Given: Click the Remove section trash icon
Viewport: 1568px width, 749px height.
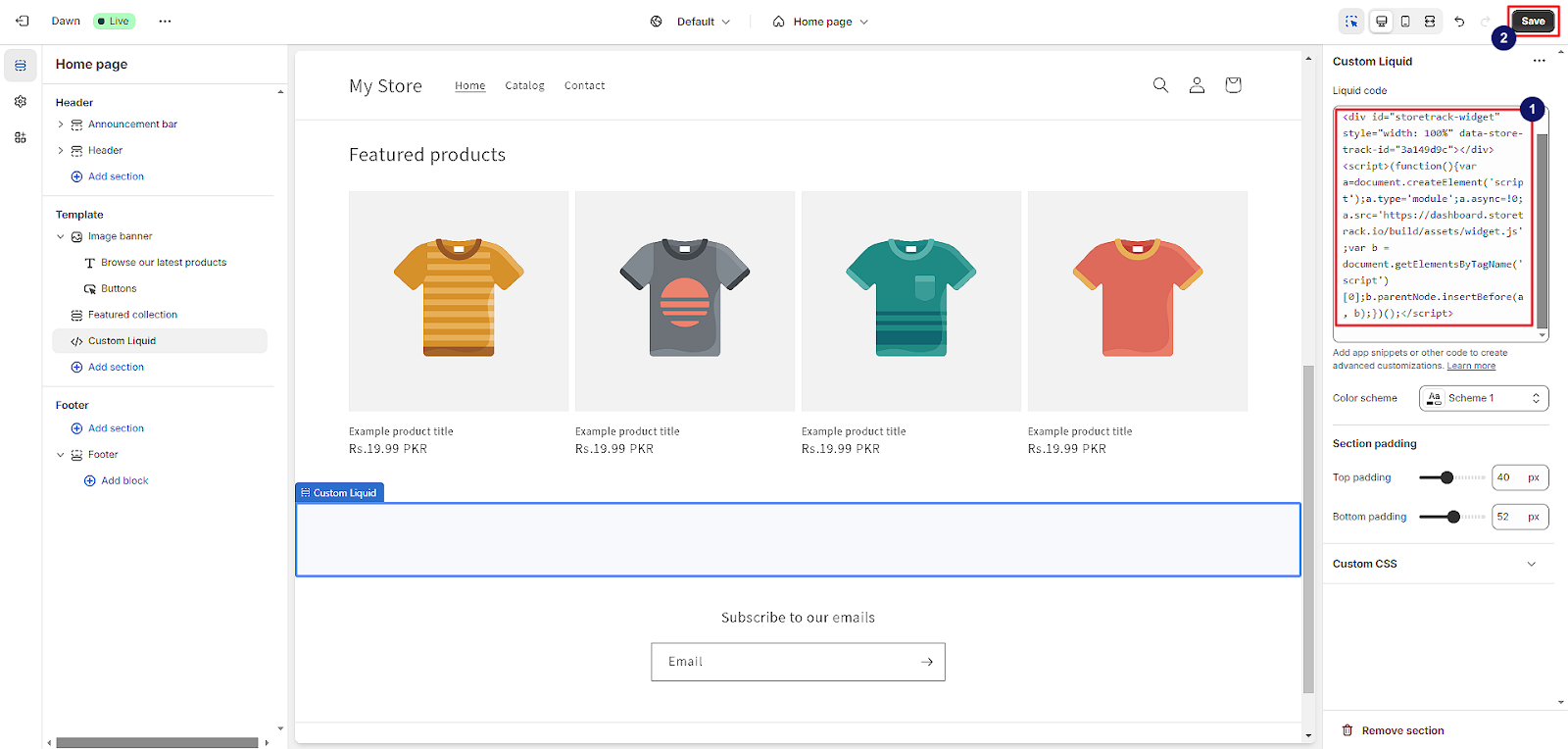Looking at the screenshot, I should [1347, 730].
